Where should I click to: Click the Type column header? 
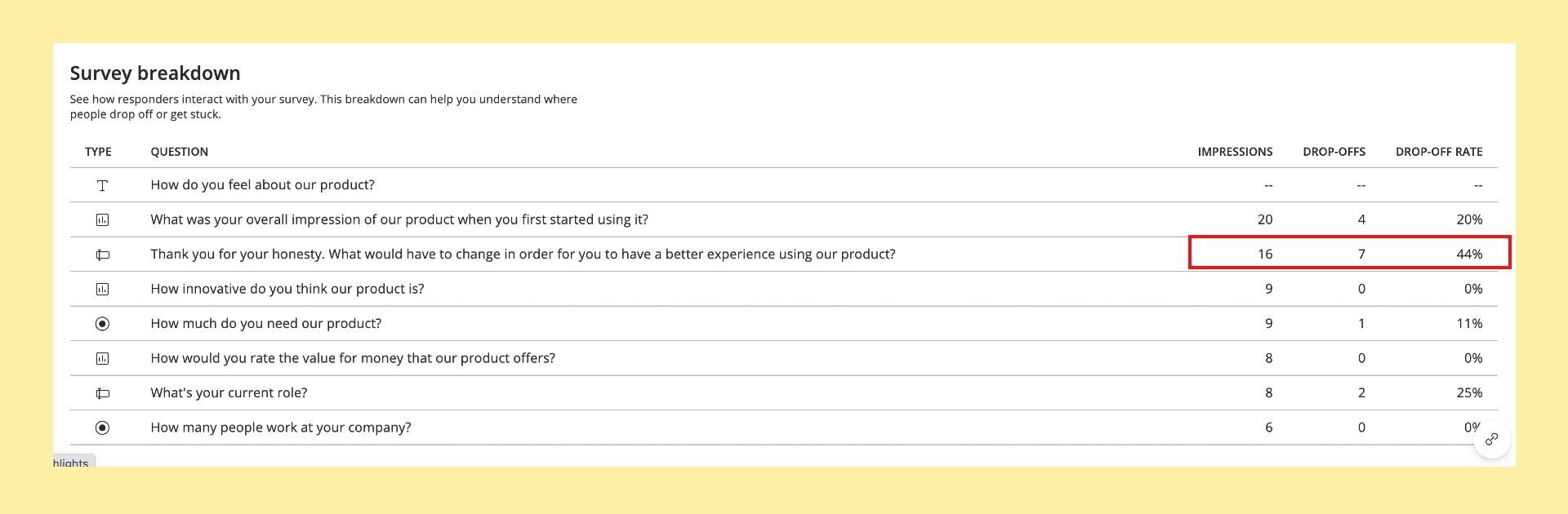tap(98, 152)
